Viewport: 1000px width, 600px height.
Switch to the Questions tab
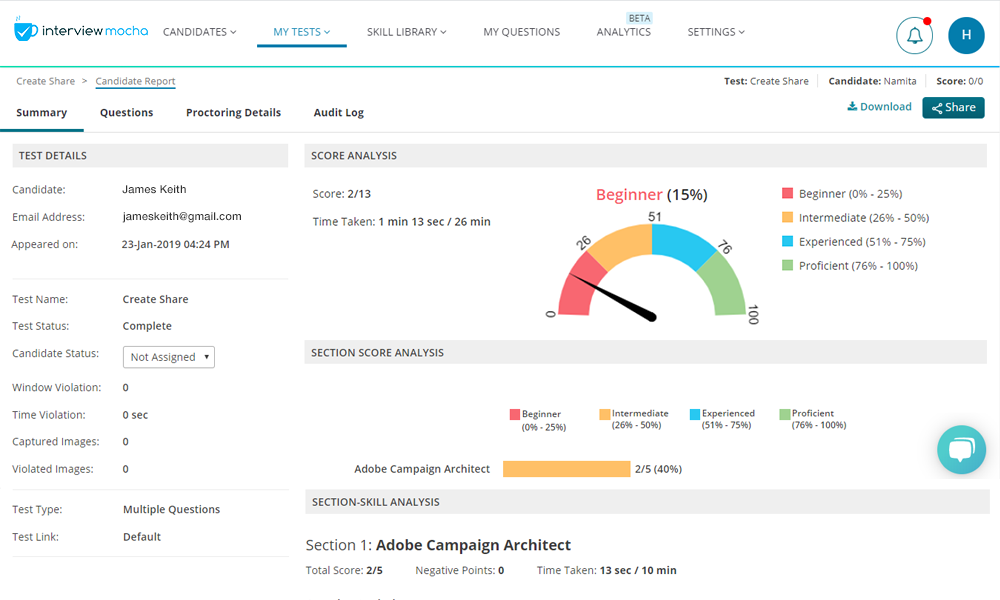click(126, 112)
